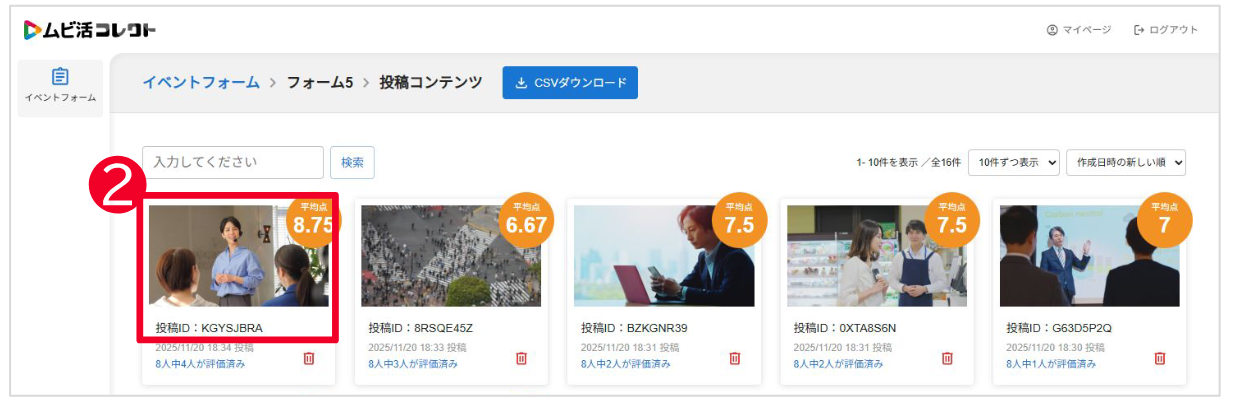Screen dimensions: 1235x403
Task: Click 8人中2人が評価済み under BZKGNR39
Action: click(626, 364)
